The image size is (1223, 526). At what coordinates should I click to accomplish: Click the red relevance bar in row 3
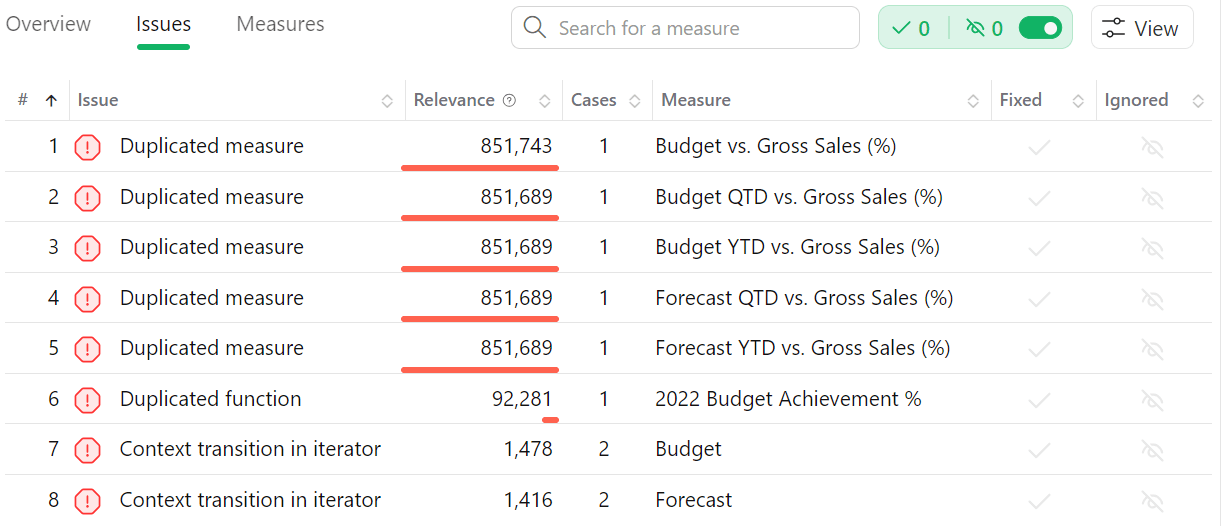(480, 268)
